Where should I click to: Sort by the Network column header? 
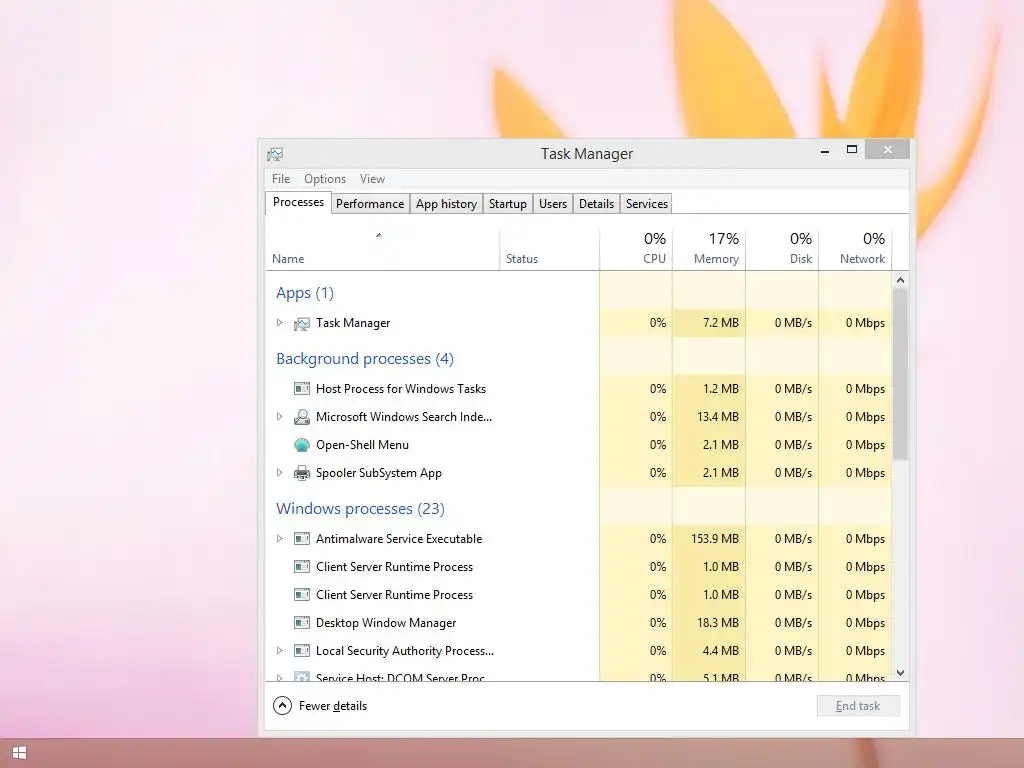click(x=856, y=249)
